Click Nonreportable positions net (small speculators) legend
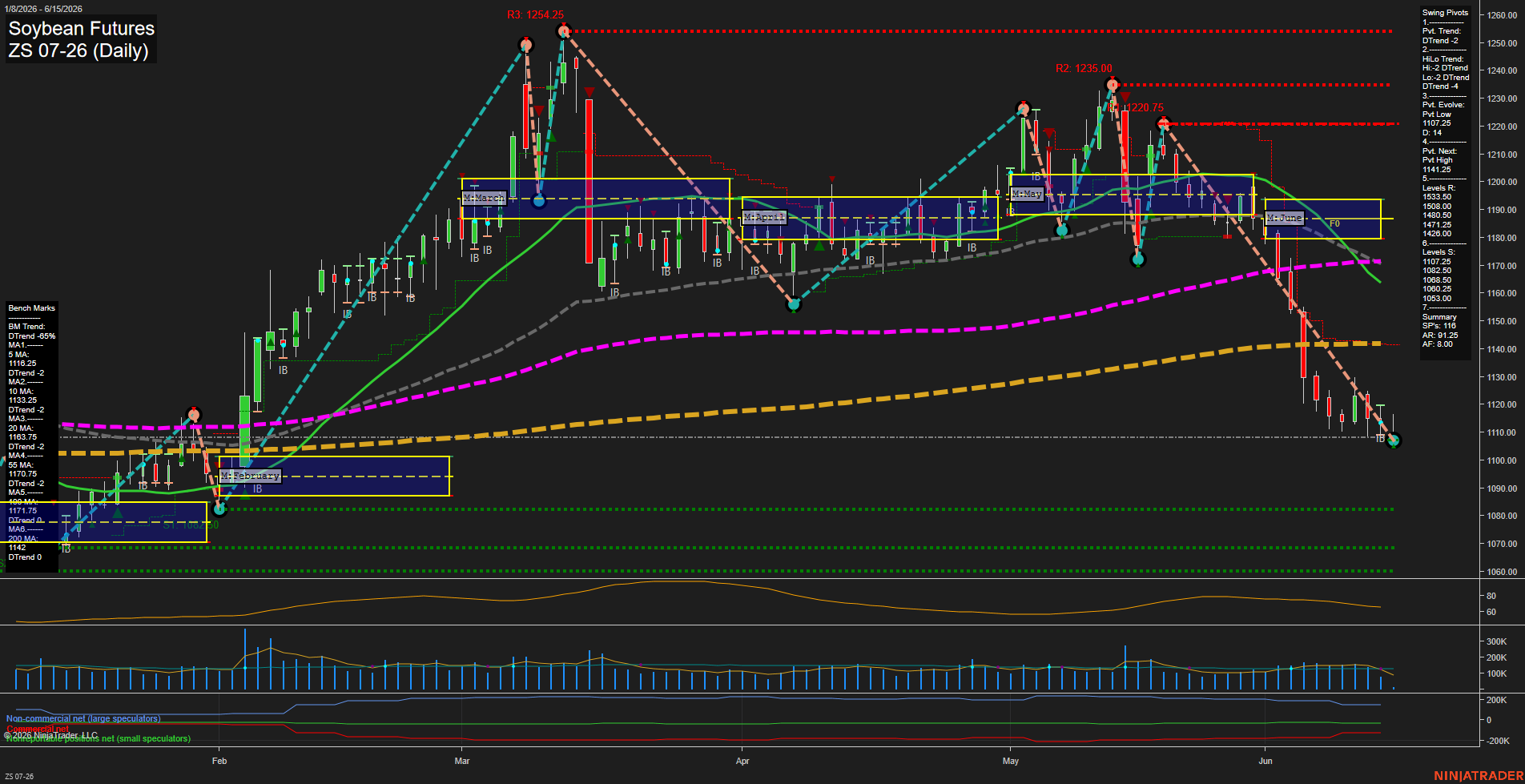This screenshot has height=784, width=1525. click(x=99, y=738)
